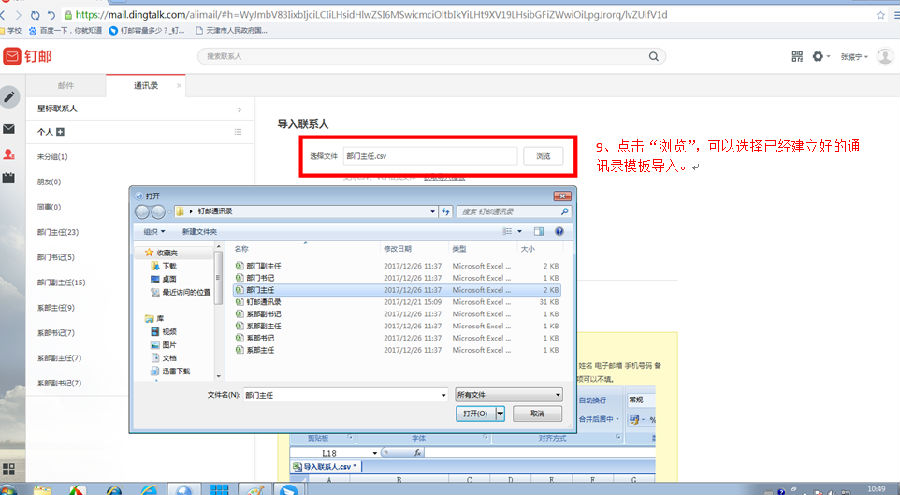Image resolution: width=900 pixels, height=495 pixels.
Task: Open the 所有文件 file type dropdown
Action: [508, 395]
